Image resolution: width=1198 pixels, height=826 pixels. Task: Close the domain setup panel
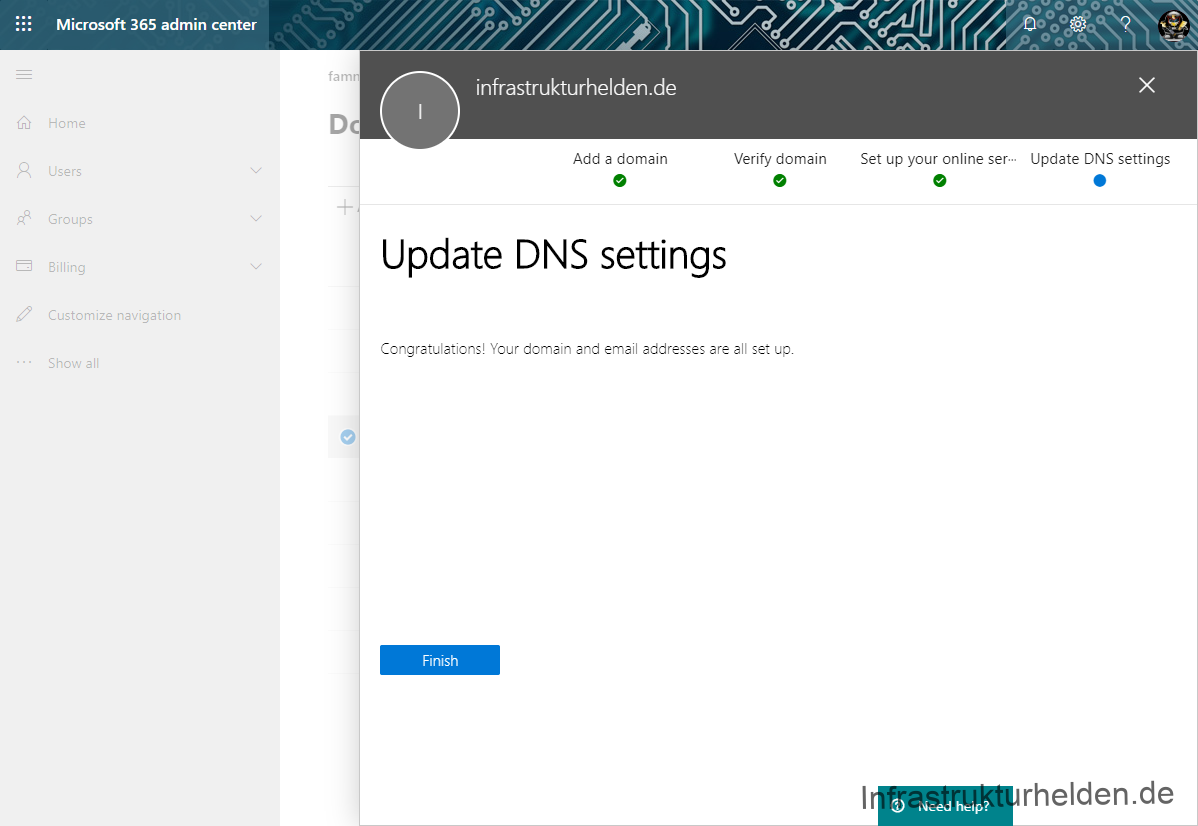1147,85
